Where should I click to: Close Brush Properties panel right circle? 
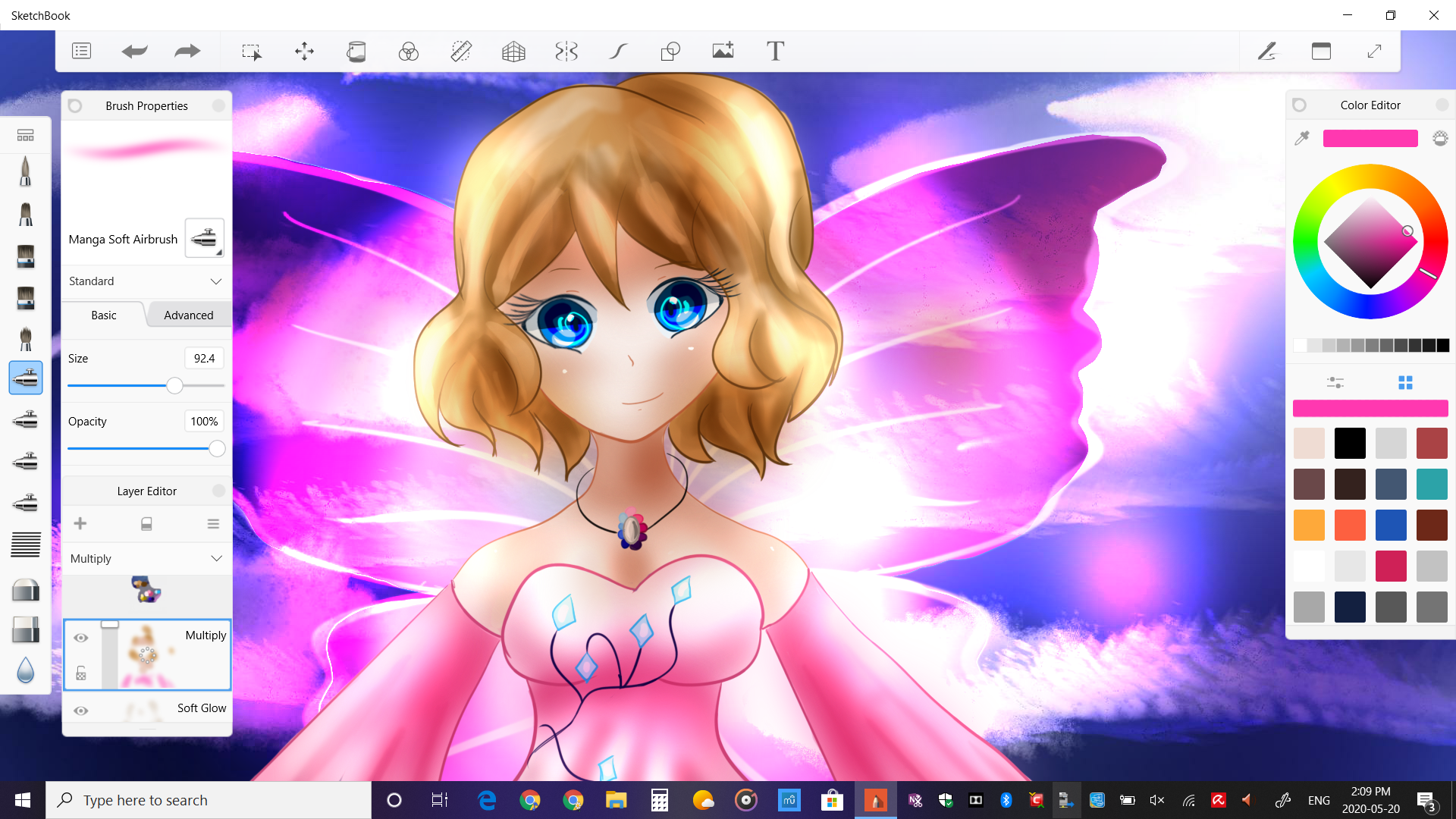218,105
